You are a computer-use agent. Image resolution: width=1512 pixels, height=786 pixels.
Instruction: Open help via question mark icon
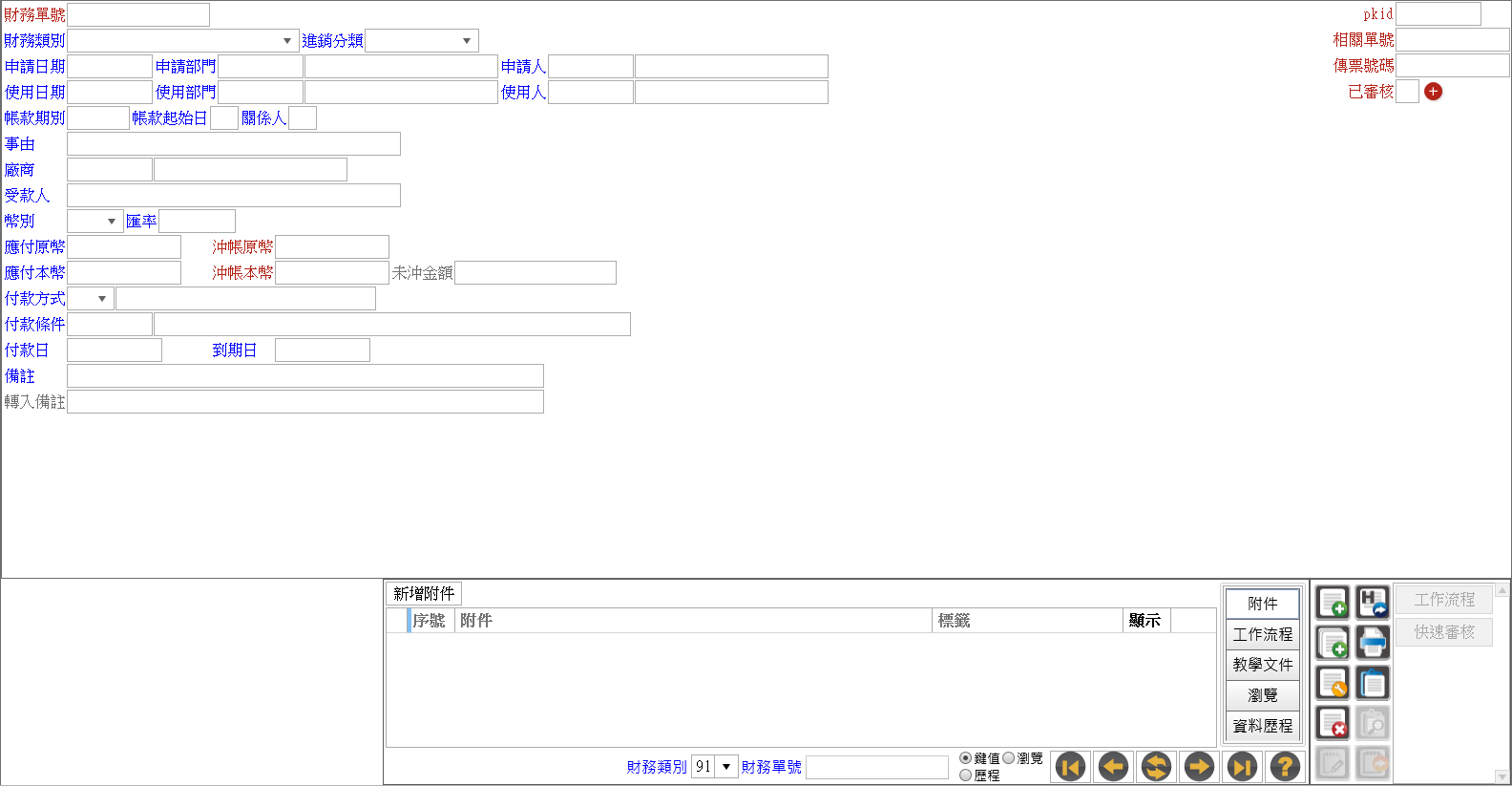pos(1285,766)
